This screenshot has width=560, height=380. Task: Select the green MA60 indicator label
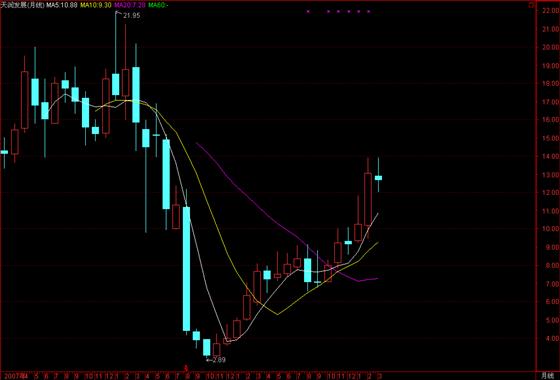(158, 5)
